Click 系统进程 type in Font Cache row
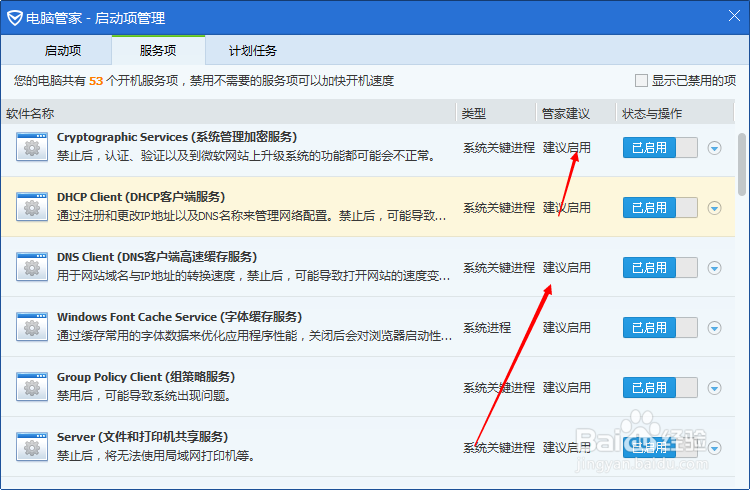750x490 pixels. coord(487,328)
